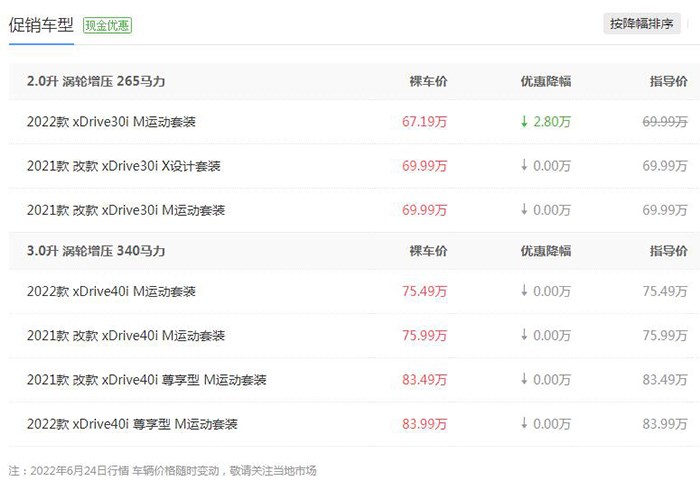The image size is (700, 490).
Task: Select the 促销车型 tab
Action: coord(41,25)
